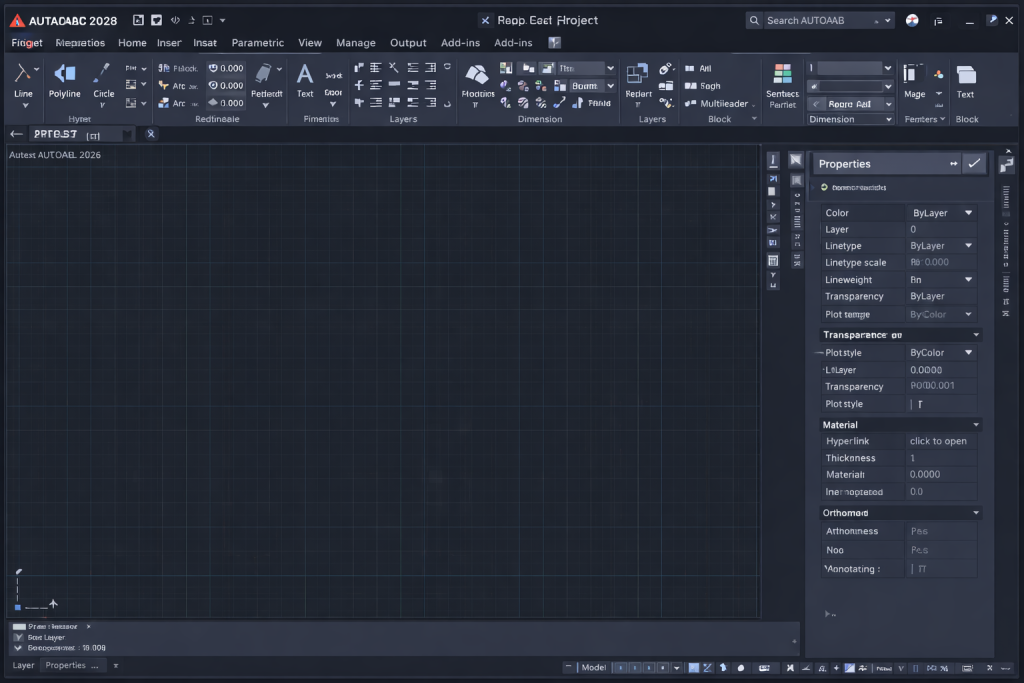Click the Multileader tool
The height and width of the screenshot is (683, 1024).
tap(722, 103)
